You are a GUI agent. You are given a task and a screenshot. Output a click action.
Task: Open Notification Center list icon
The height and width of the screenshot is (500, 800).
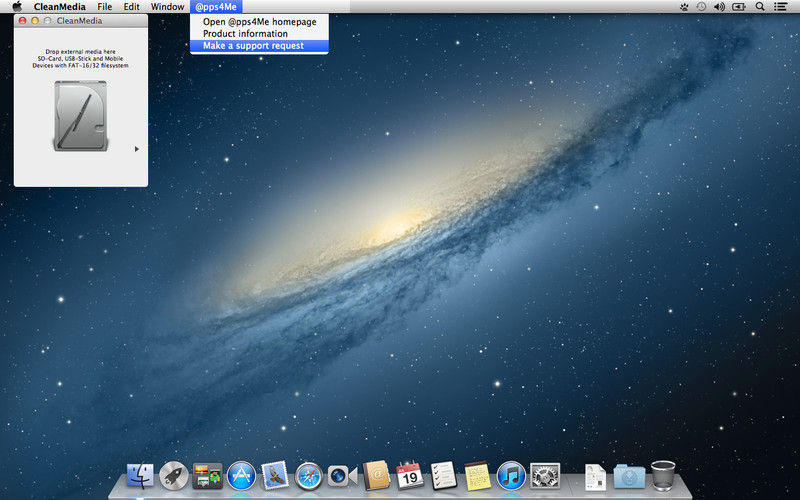point(780,7)
